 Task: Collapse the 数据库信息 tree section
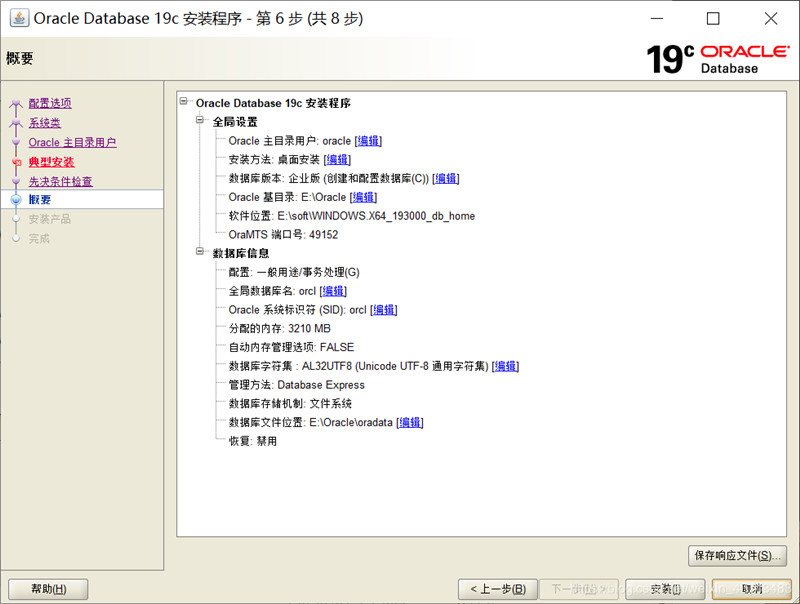click(x=201, y=251)
